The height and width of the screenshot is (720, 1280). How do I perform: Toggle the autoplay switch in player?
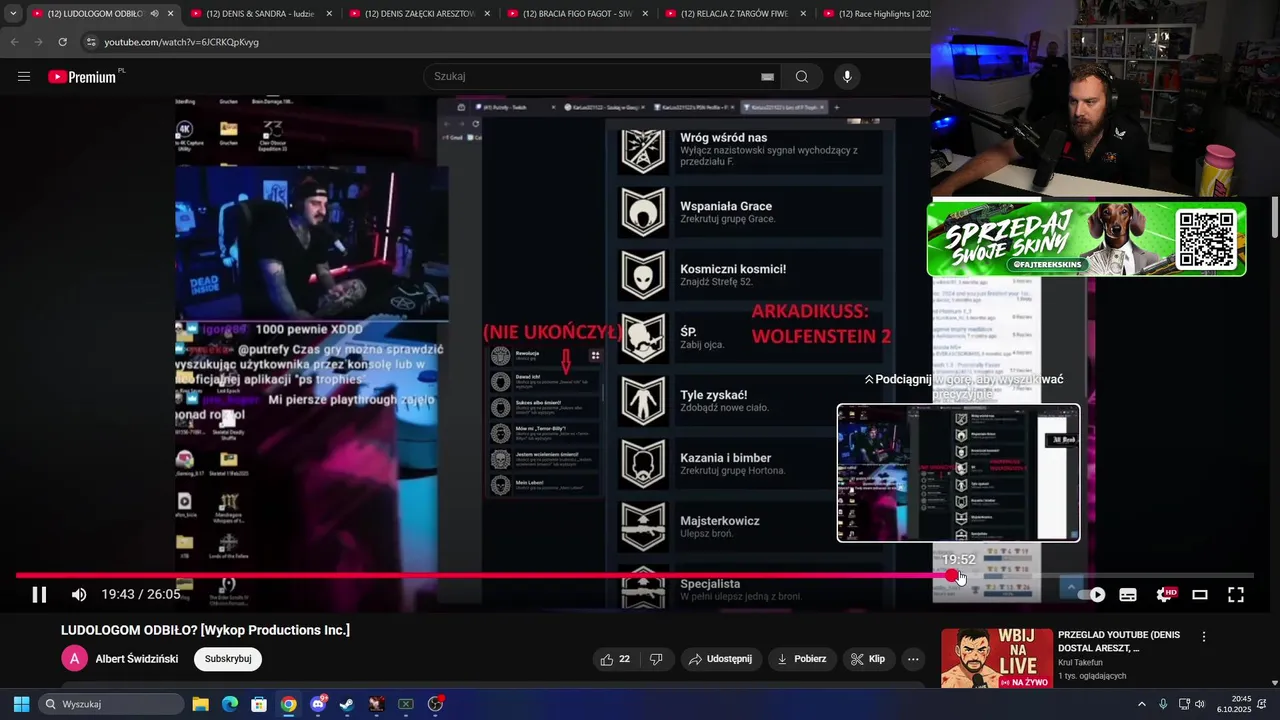(x=1091, y=595)
